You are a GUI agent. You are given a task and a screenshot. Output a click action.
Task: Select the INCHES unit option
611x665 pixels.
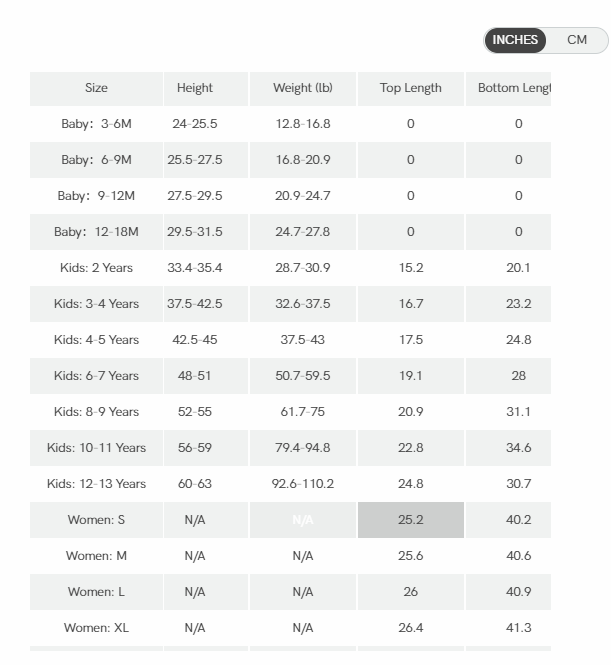pyautogui.click(x=515, y=40)
